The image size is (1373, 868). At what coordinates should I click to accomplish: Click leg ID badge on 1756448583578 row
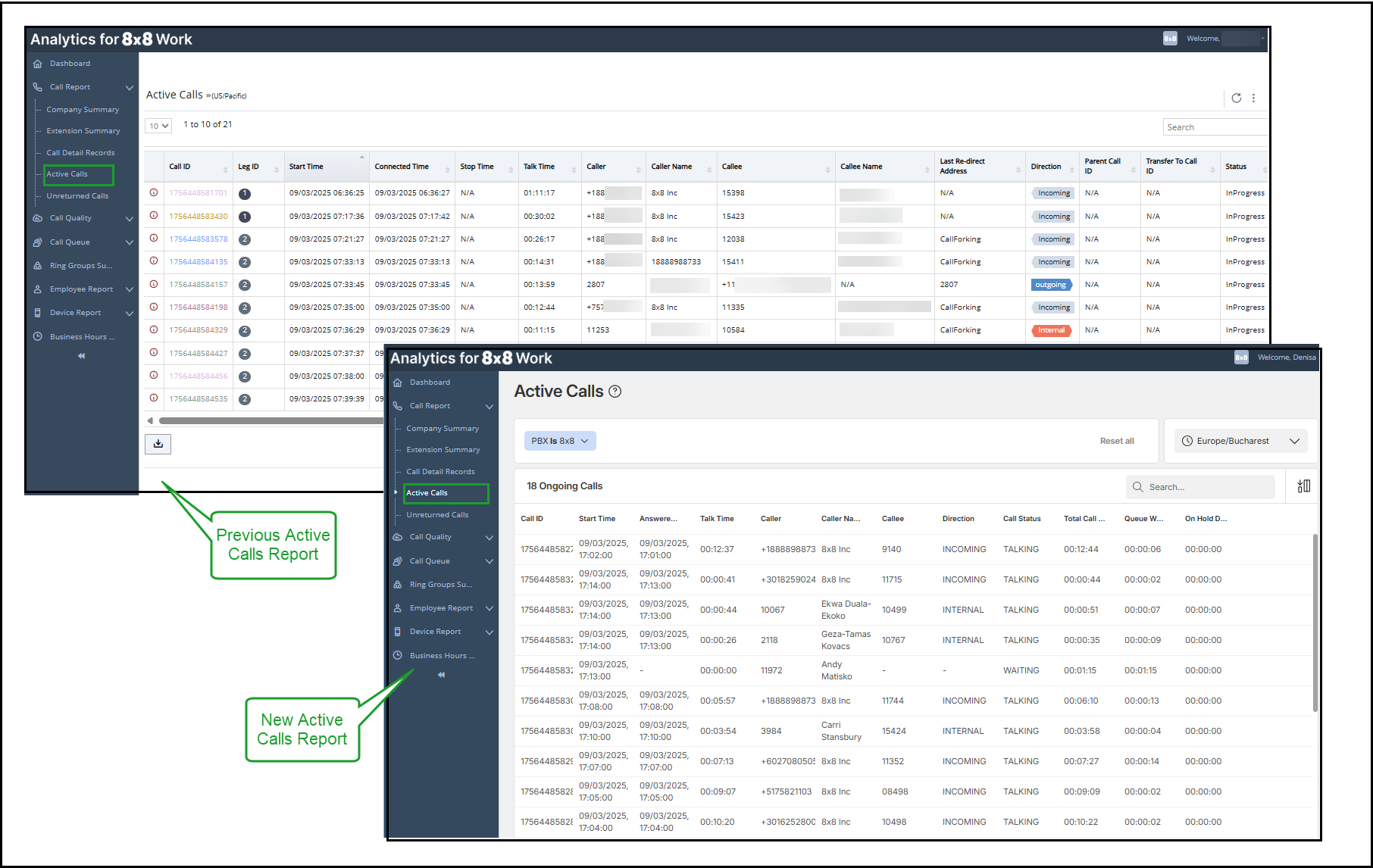245,239
